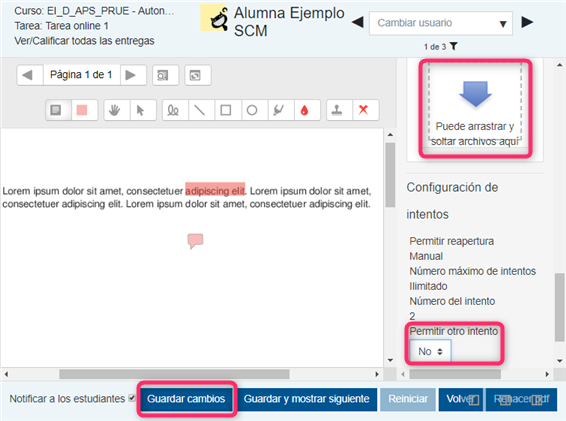Click the Manual value text

(x=426, y=256)
